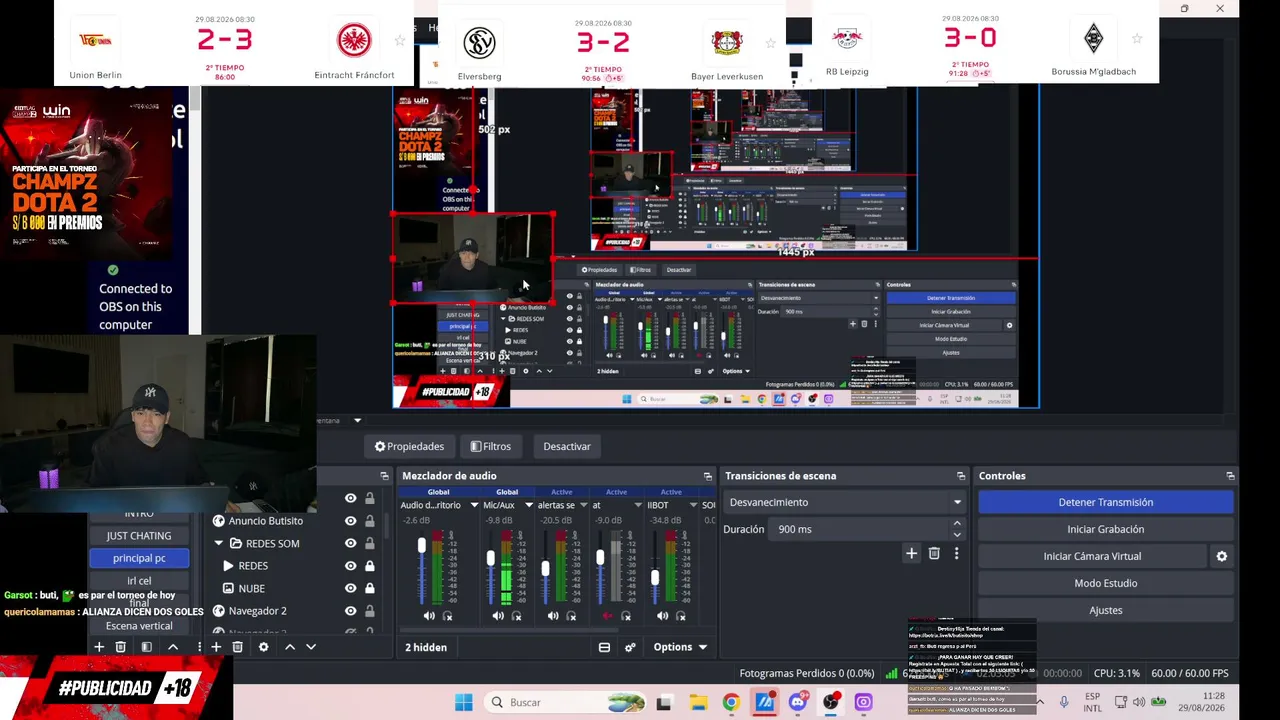This screenshot has width=1280, height=720.
Task: Show the 2 hidden audio sources
Action: (426, 647)
